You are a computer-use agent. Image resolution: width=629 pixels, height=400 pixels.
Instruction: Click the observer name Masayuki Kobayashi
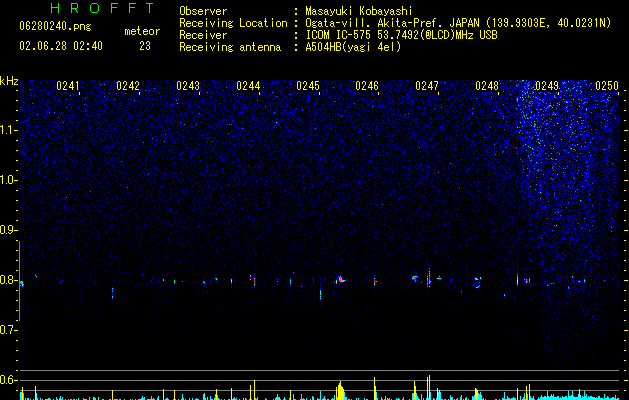[x=359, y=11]
